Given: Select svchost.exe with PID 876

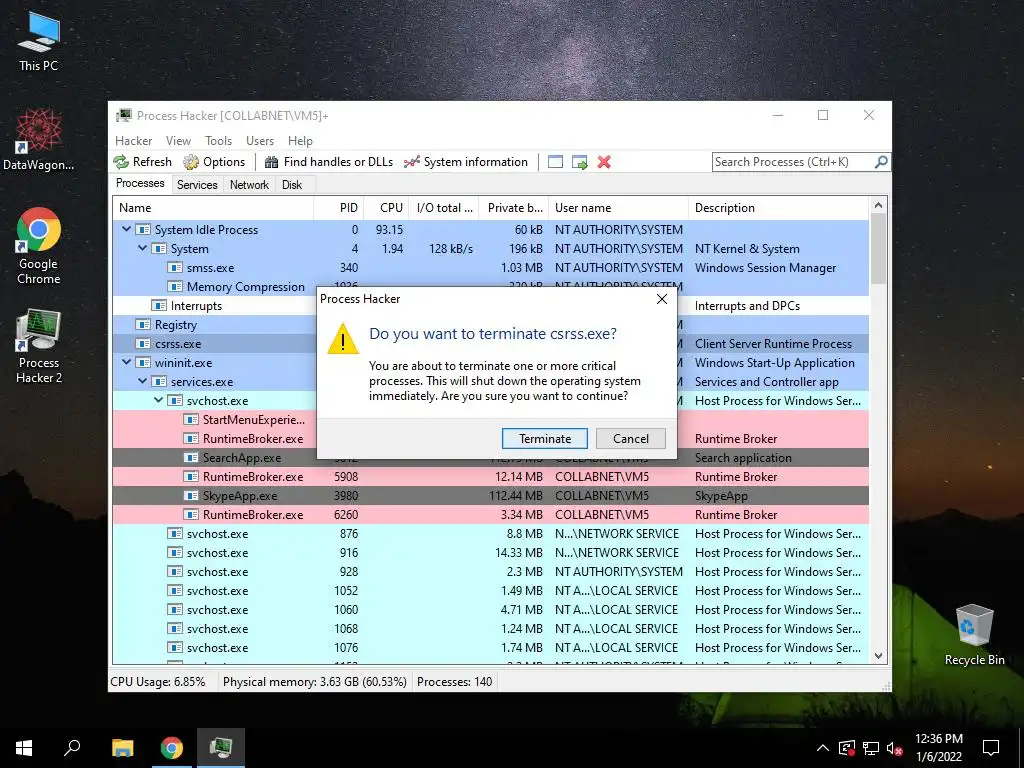Looking at the screenshot, I should (x=490, y=534).
